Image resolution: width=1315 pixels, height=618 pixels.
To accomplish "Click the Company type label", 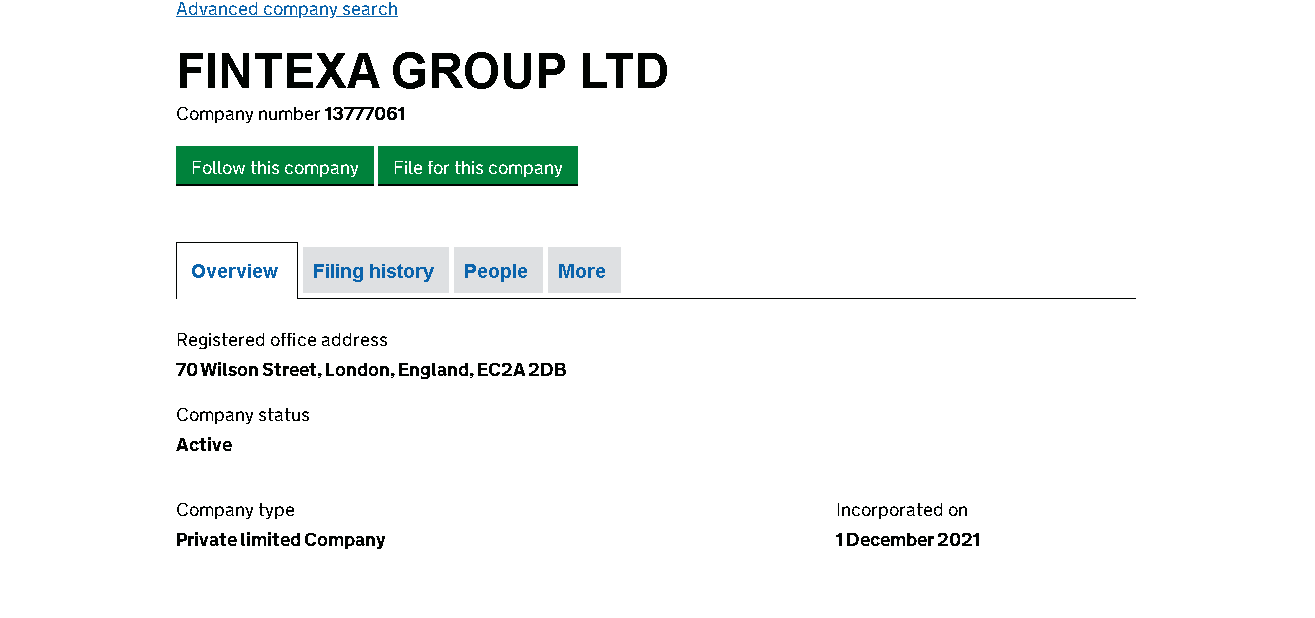I will pos(235,510).
